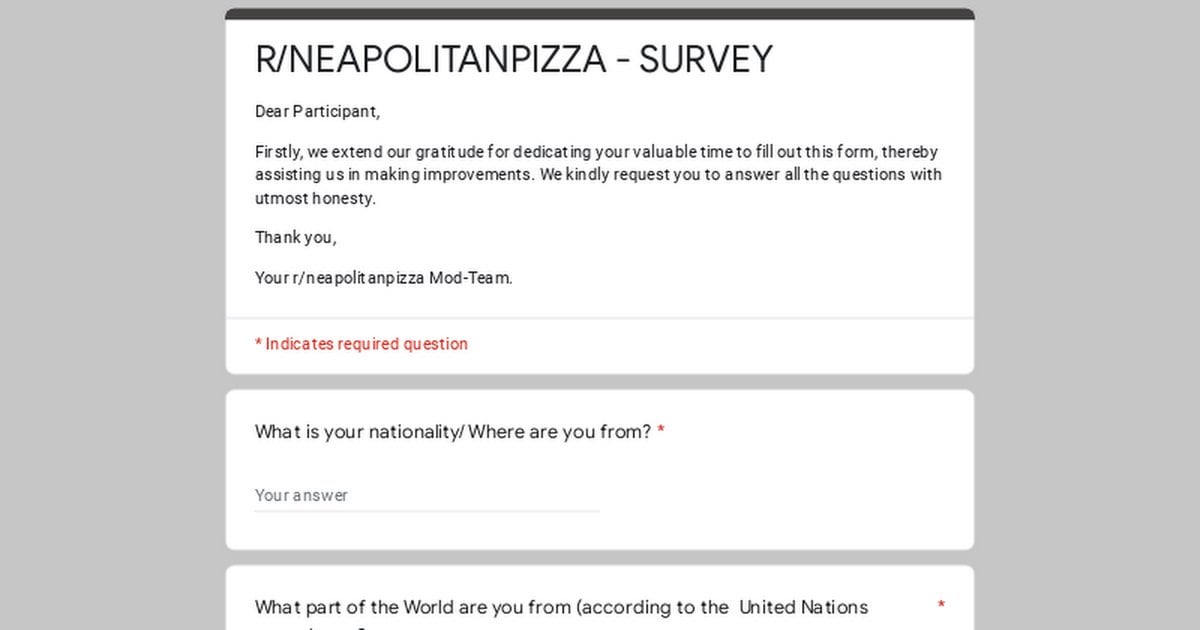Click the nationality question label text

click(x=453, y=432)
